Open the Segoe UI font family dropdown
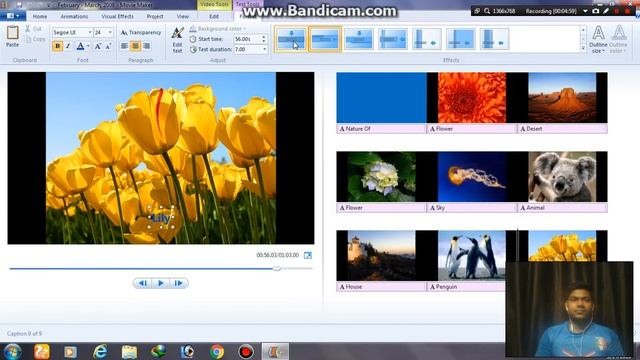 [x=90, y=32]
